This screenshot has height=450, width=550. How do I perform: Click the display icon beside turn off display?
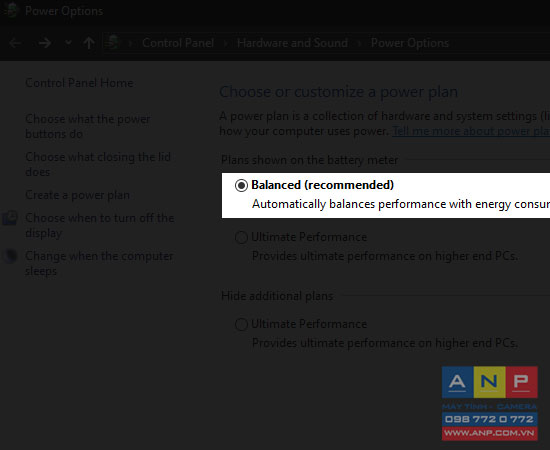click(x=9, y=218)
